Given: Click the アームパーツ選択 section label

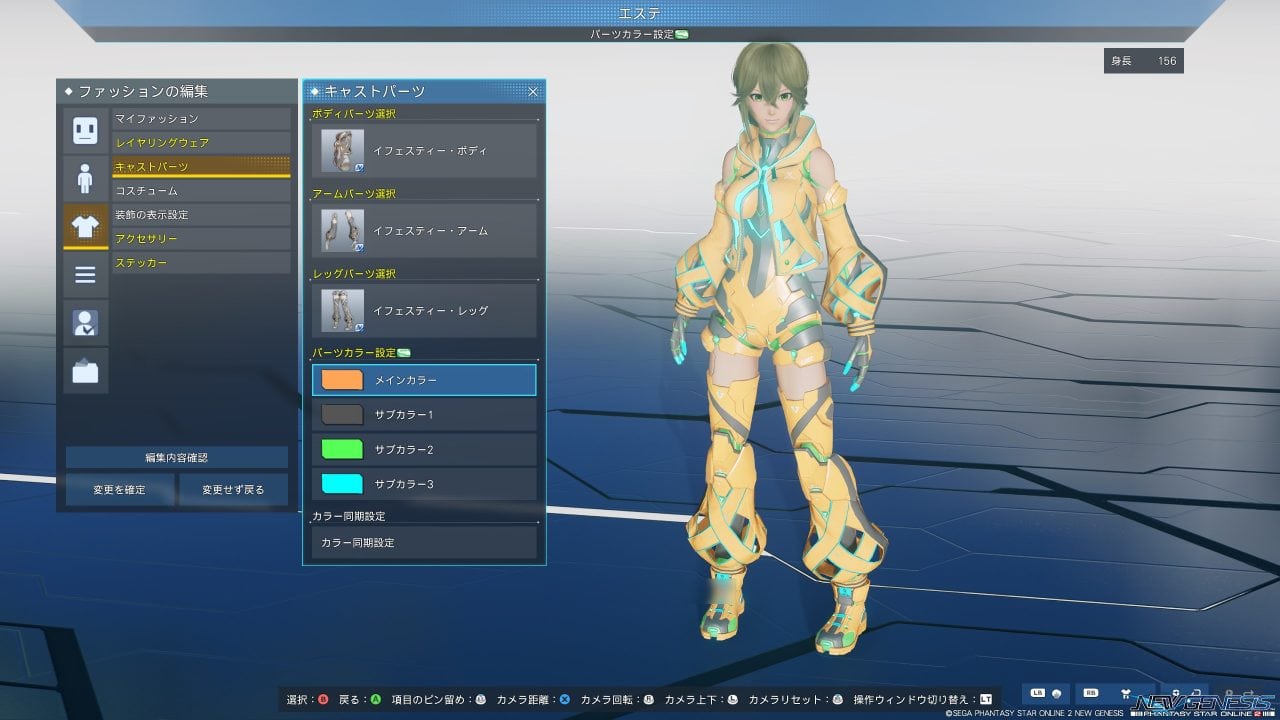Looking at the screenshot, I should [x=354, y=194].
